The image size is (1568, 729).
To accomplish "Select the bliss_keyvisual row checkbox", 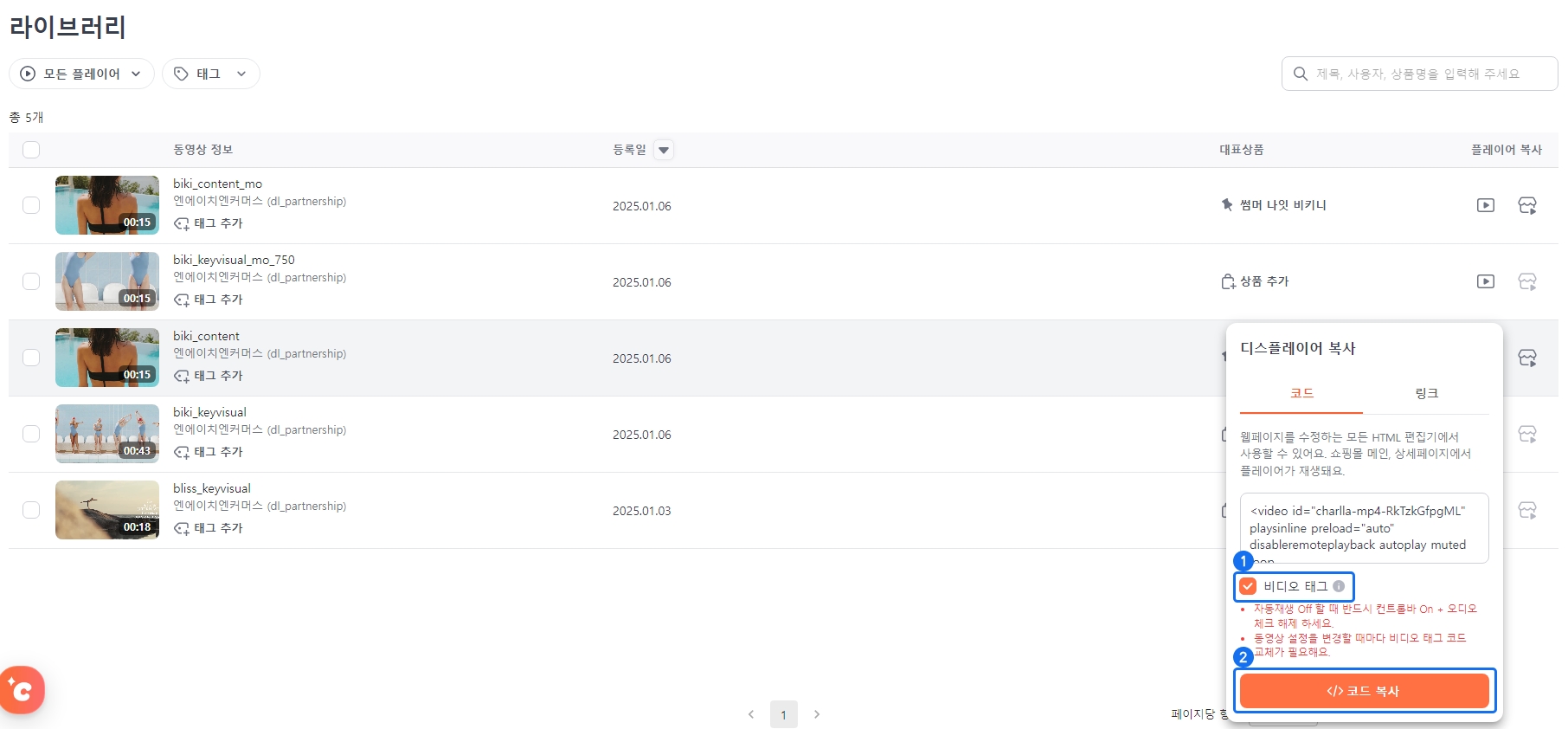I will (31, 510).
